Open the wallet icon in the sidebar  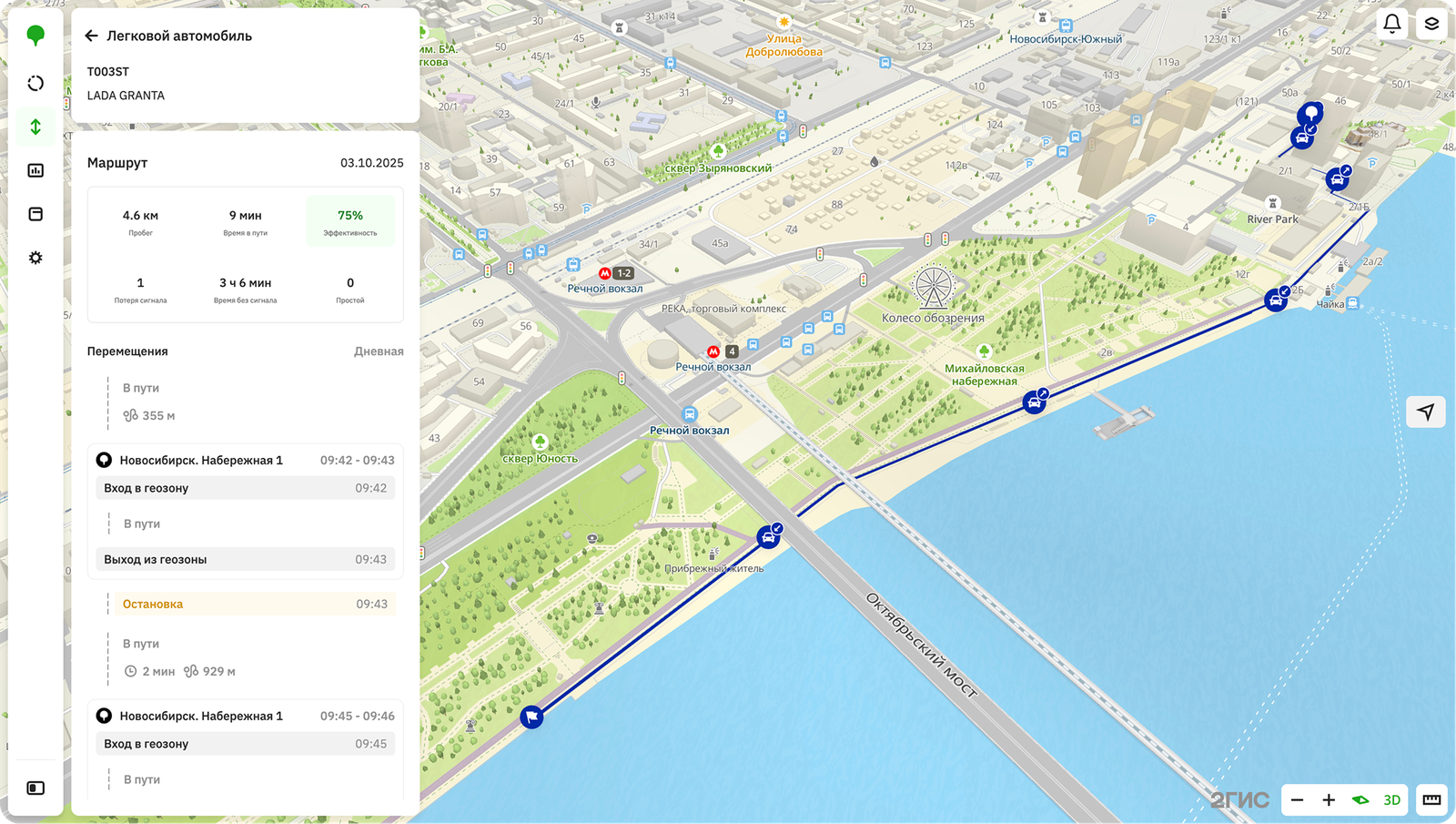click(x=35, y=213)
